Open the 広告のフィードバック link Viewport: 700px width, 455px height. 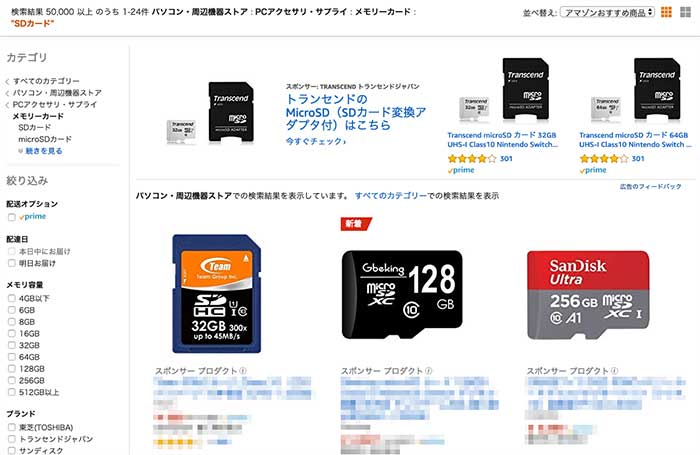pyautogui.click(x=650, y=187)
